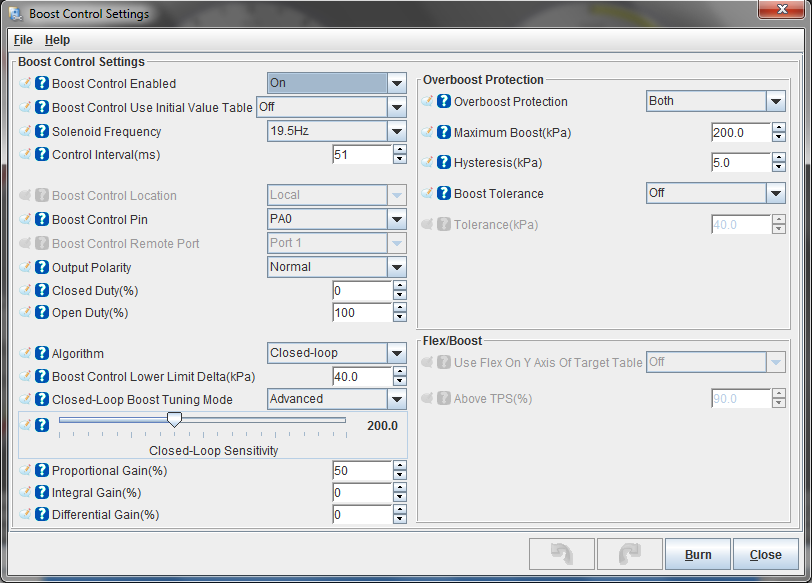Show help for Boost Control Pin
Viewport: 812px width, 583px height.
[42, 219]
